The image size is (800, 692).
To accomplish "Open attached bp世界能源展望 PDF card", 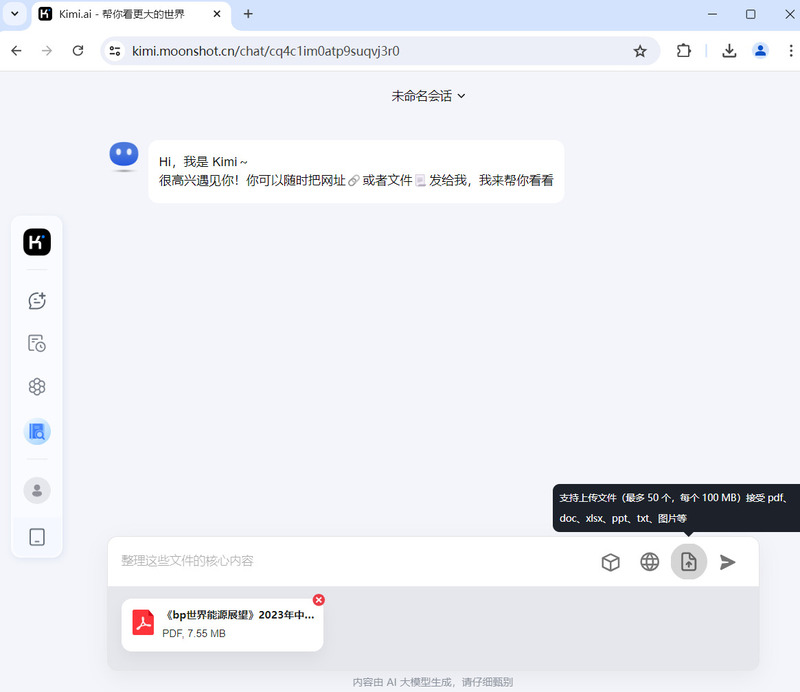I will point(222,625).
